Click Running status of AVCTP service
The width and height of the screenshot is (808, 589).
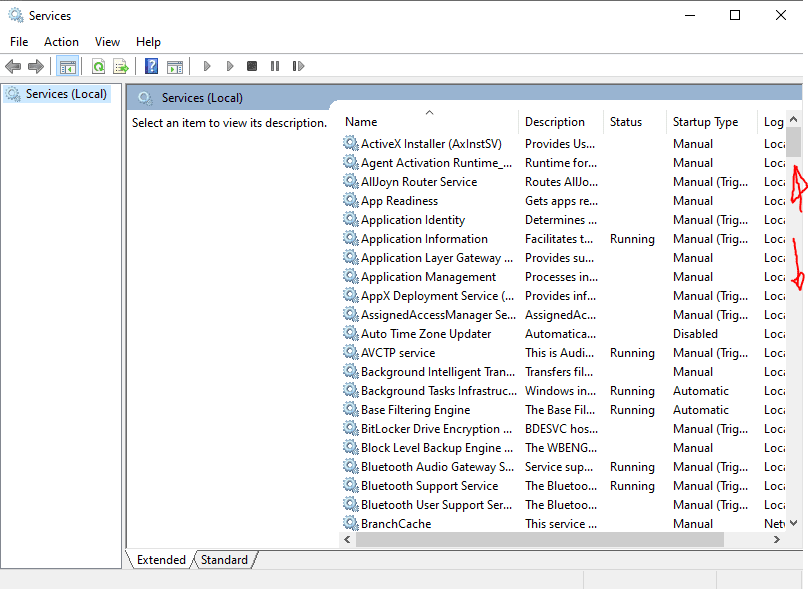click(632, 353)
